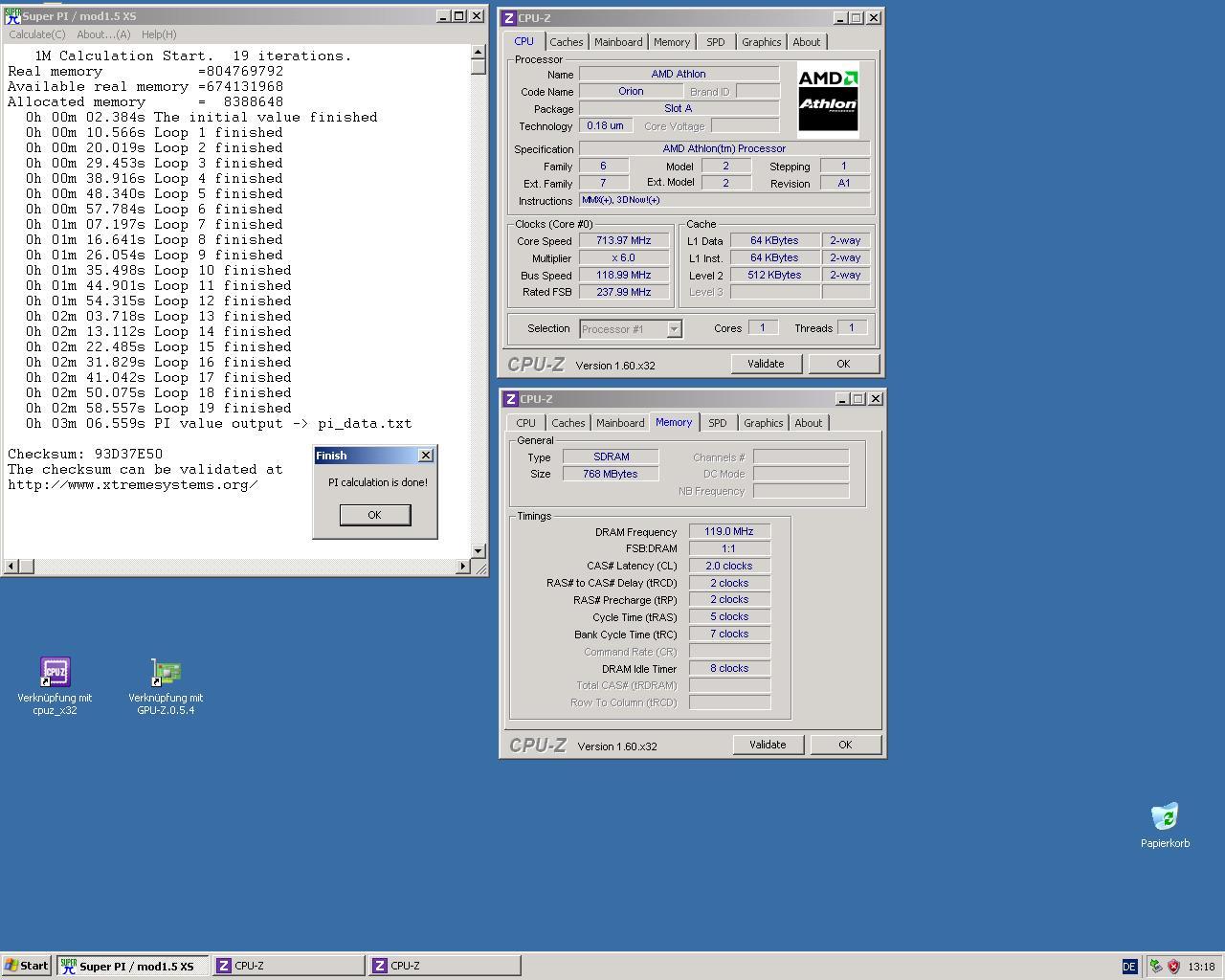1225x980 pixels.
Task: Click the Code Name Orion field
Action: tap(631, 91)
